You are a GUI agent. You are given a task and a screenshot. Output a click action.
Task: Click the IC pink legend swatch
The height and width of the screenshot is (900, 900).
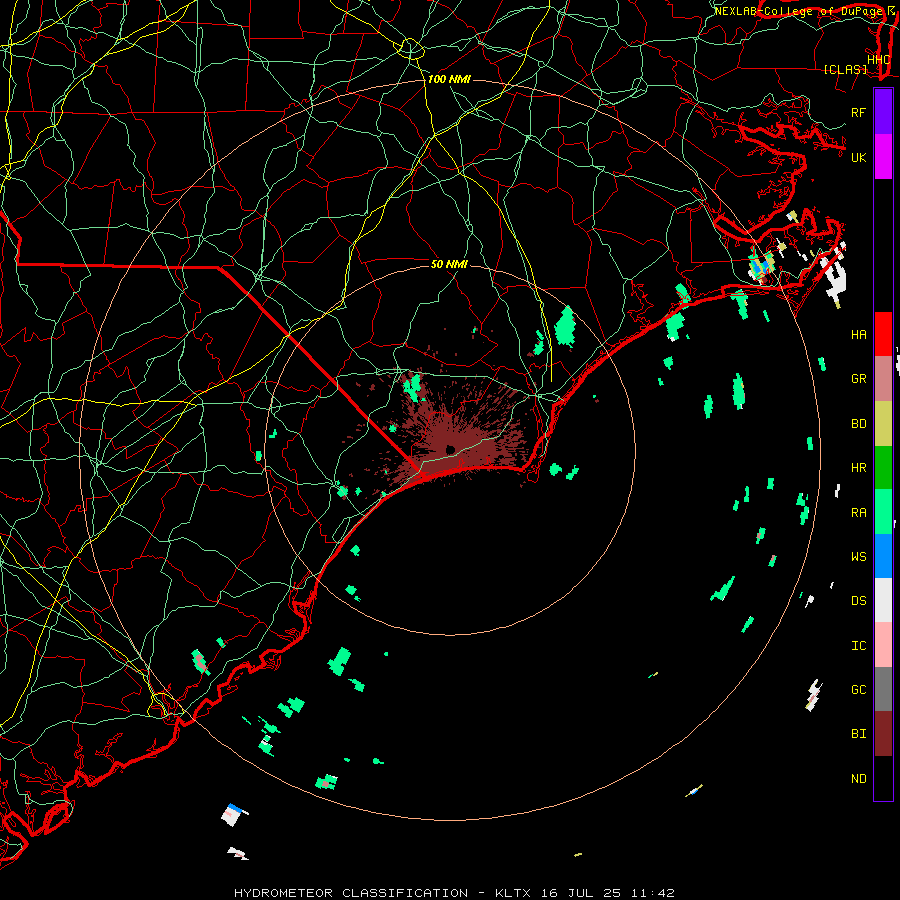tap(883, 645)
